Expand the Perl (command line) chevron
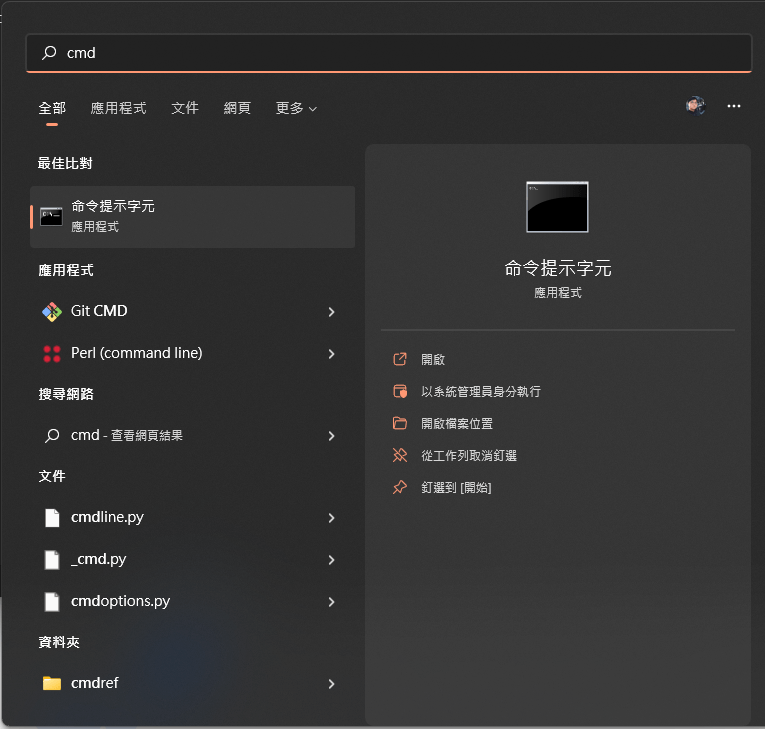765x729 pixels. tap(331, 354)
